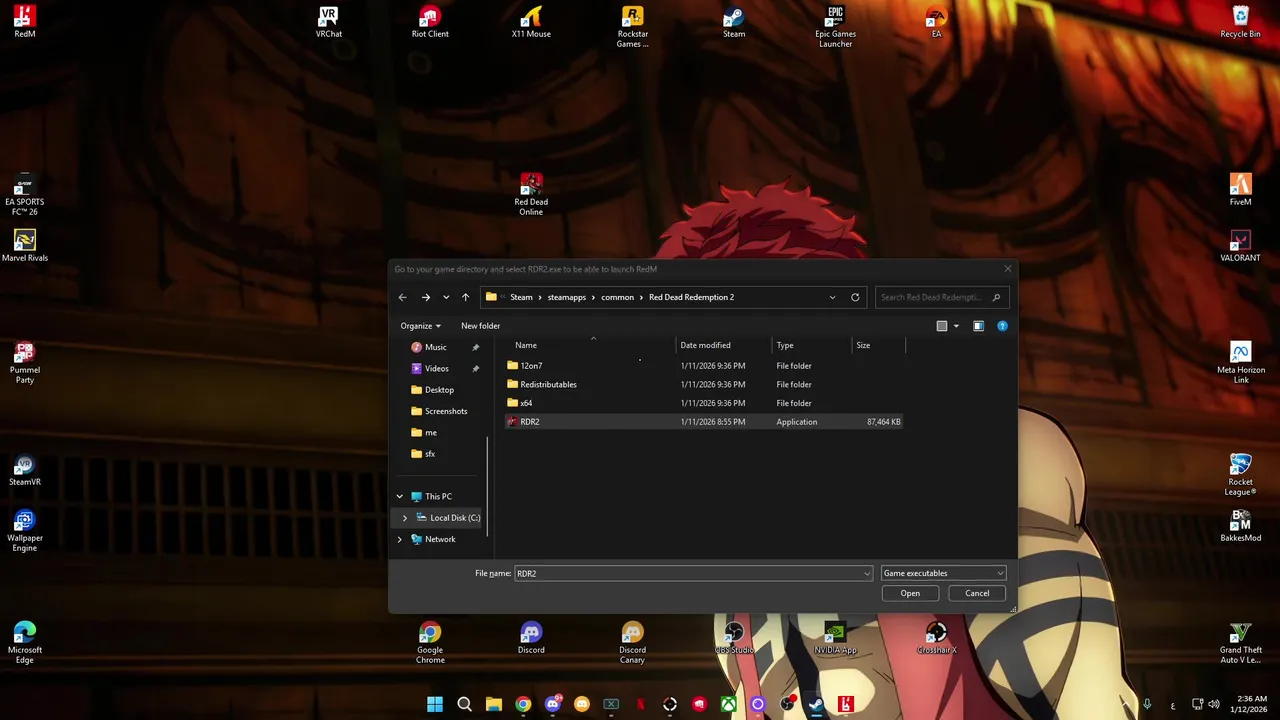Click the Open button
The height and width of the screenshot is (720, 1280).
pos(910,593)
